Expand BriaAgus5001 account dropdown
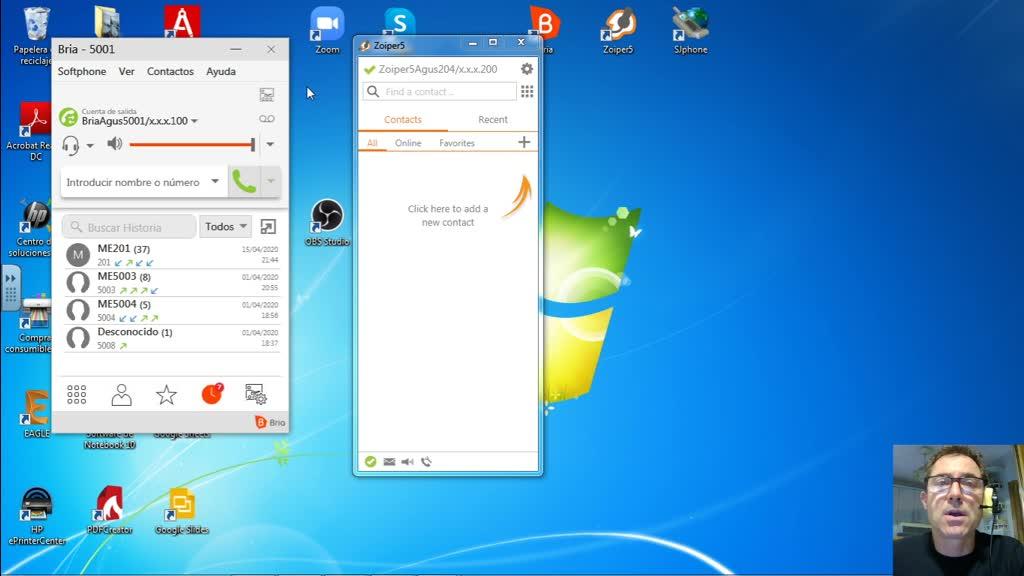Viewport: 1024px width, 576px height. 194,121
